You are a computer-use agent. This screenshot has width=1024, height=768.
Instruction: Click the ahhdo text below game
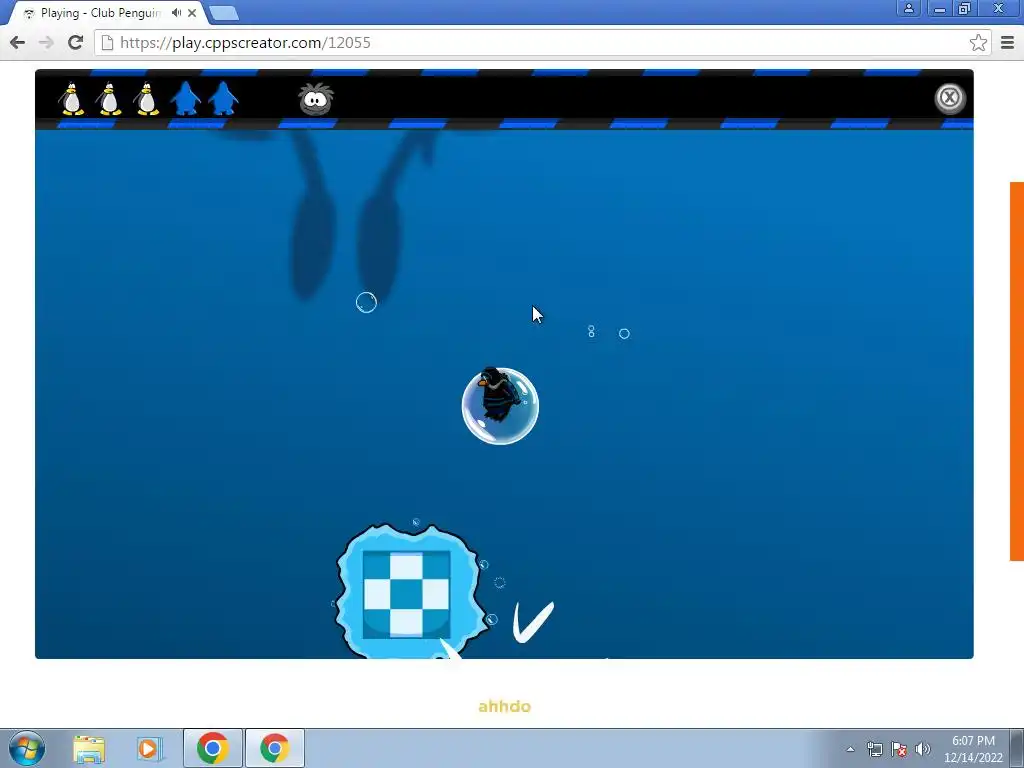click(x=504, y=707)
